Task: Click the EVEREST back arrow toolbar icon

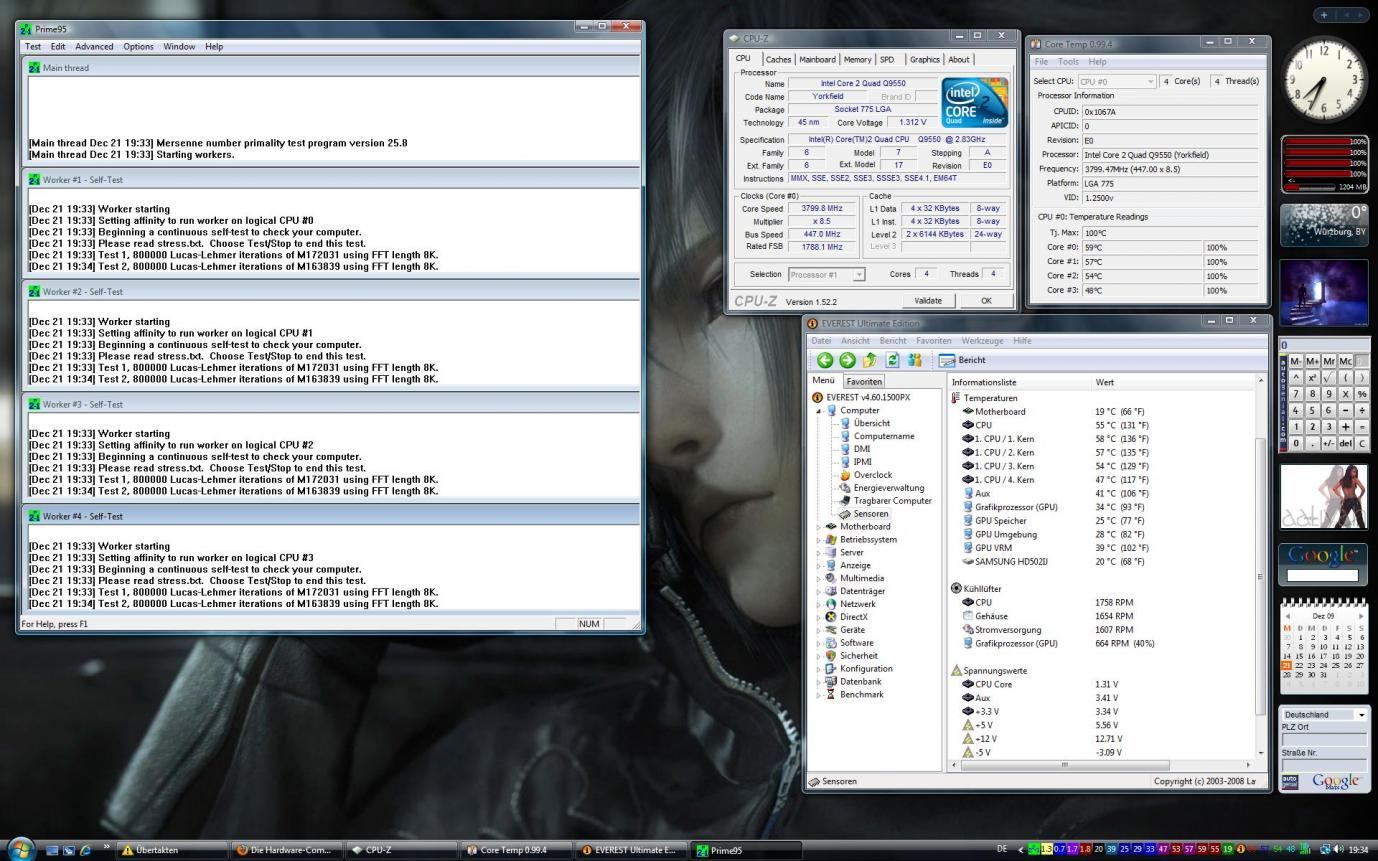Action: tap(825, 360)
